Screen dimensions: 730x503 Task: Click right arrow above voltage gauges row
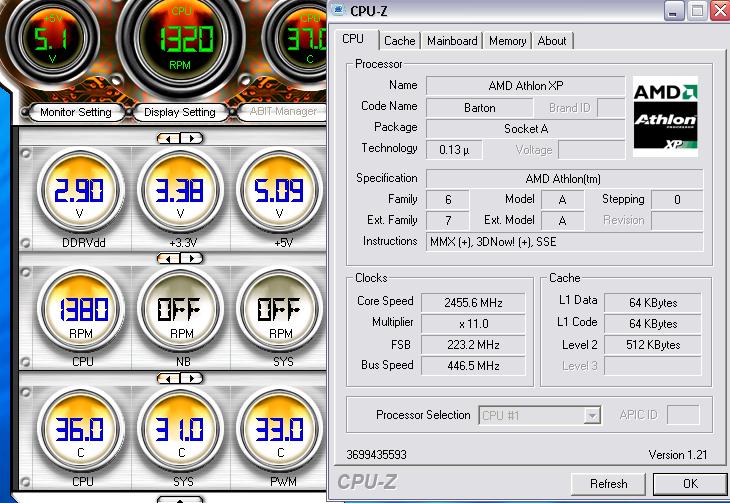pyautogui.click(x=191, y=138)
